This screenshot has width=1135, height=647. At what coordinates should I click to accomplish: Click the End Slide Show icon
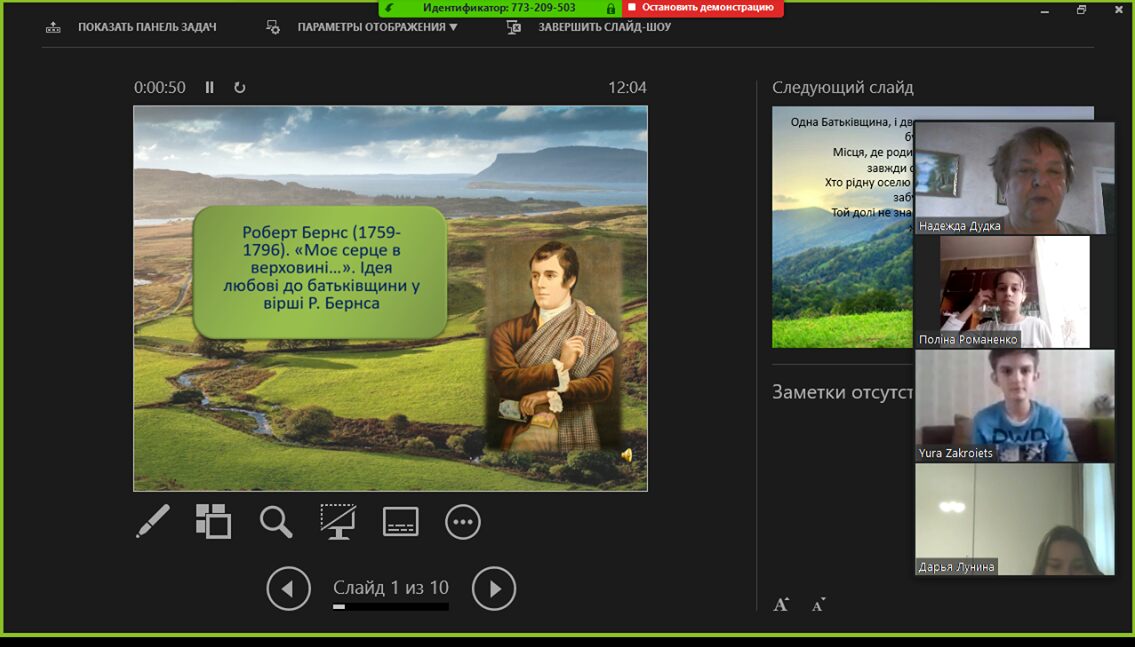[x=513, y=28]
